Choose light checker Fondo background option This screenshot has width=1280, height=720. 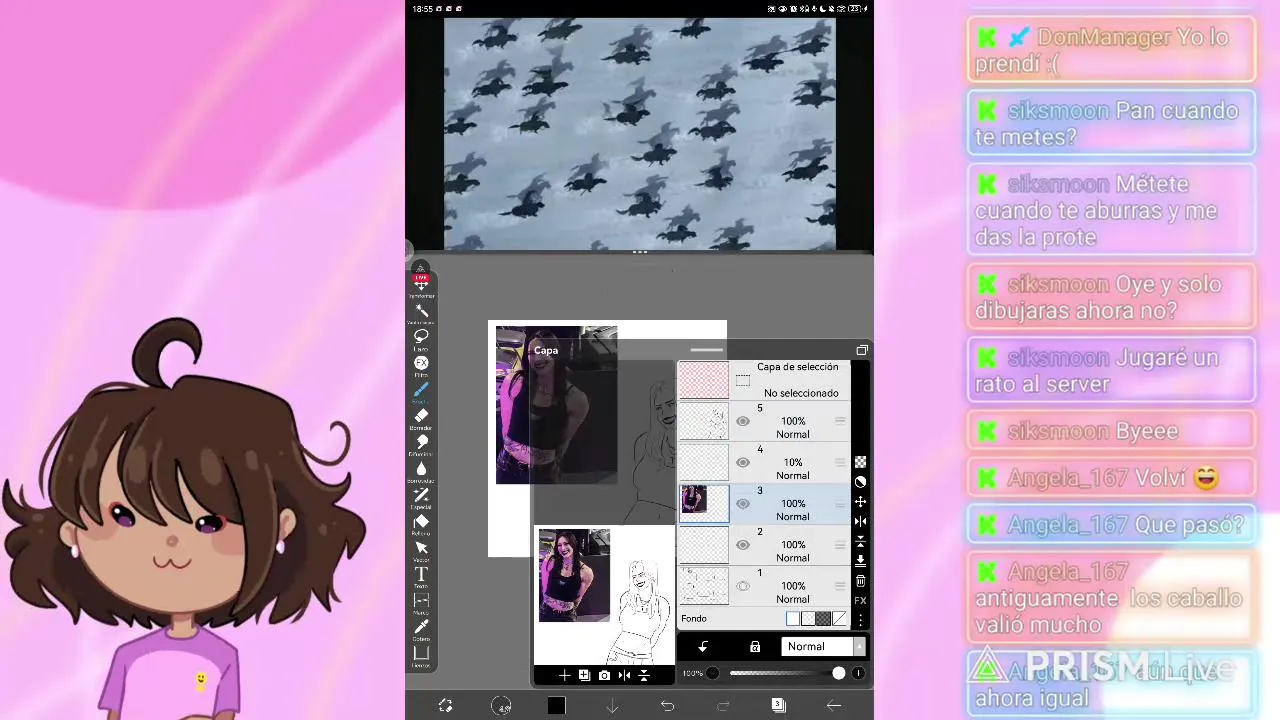coord(808,619)
